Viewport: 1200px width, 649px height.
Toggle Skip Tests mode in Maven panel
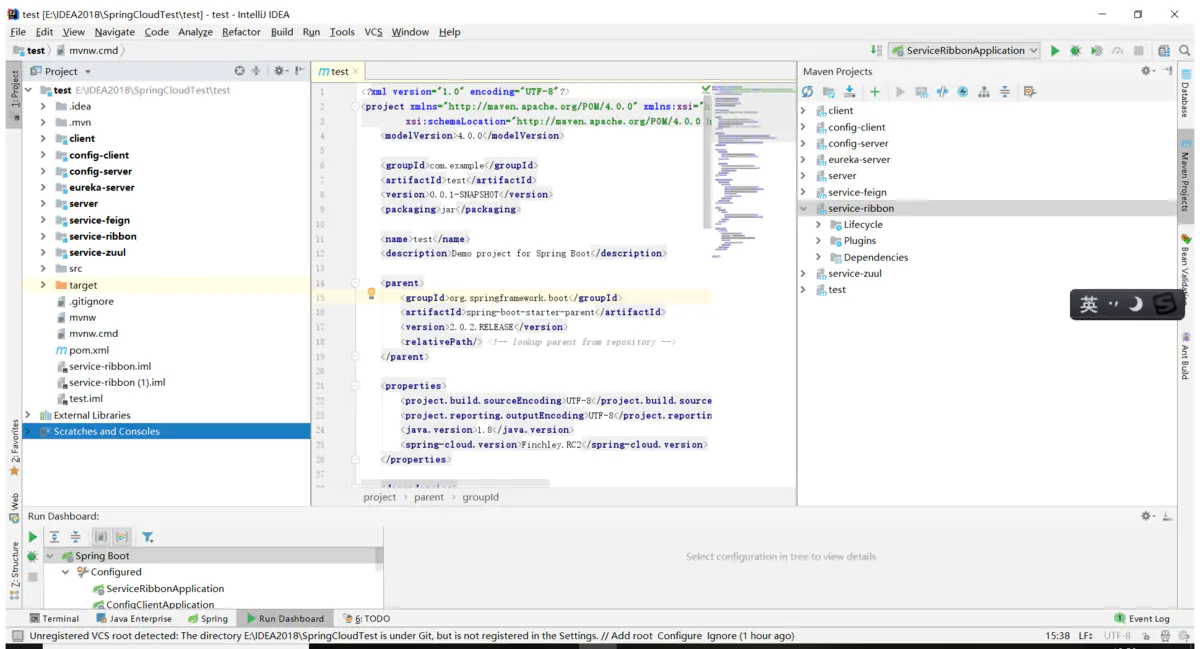pos(963,92)
